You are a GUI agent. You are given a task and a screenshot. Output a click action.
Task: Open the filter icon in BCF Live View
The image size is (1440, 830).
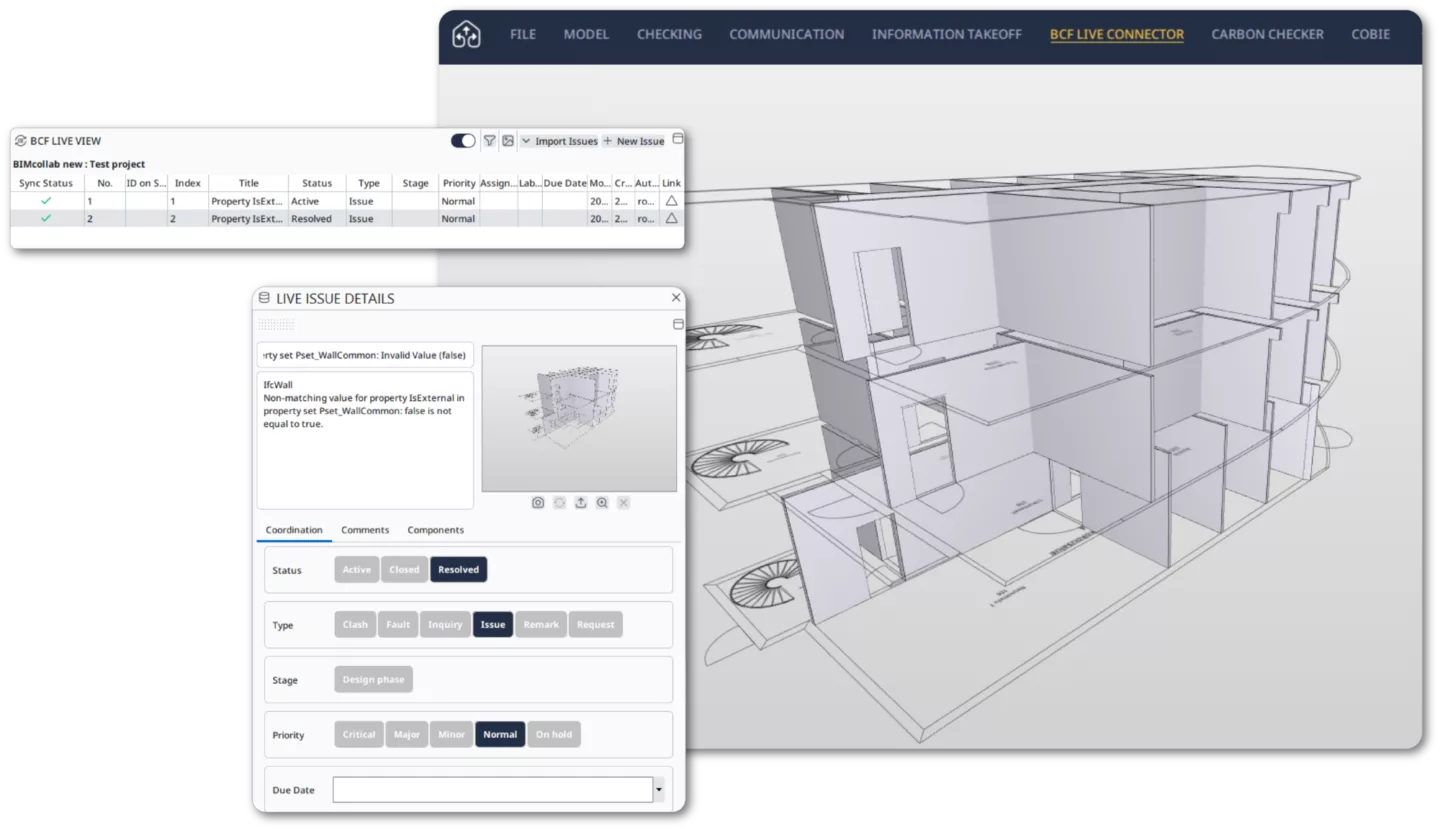pos(490,141)
